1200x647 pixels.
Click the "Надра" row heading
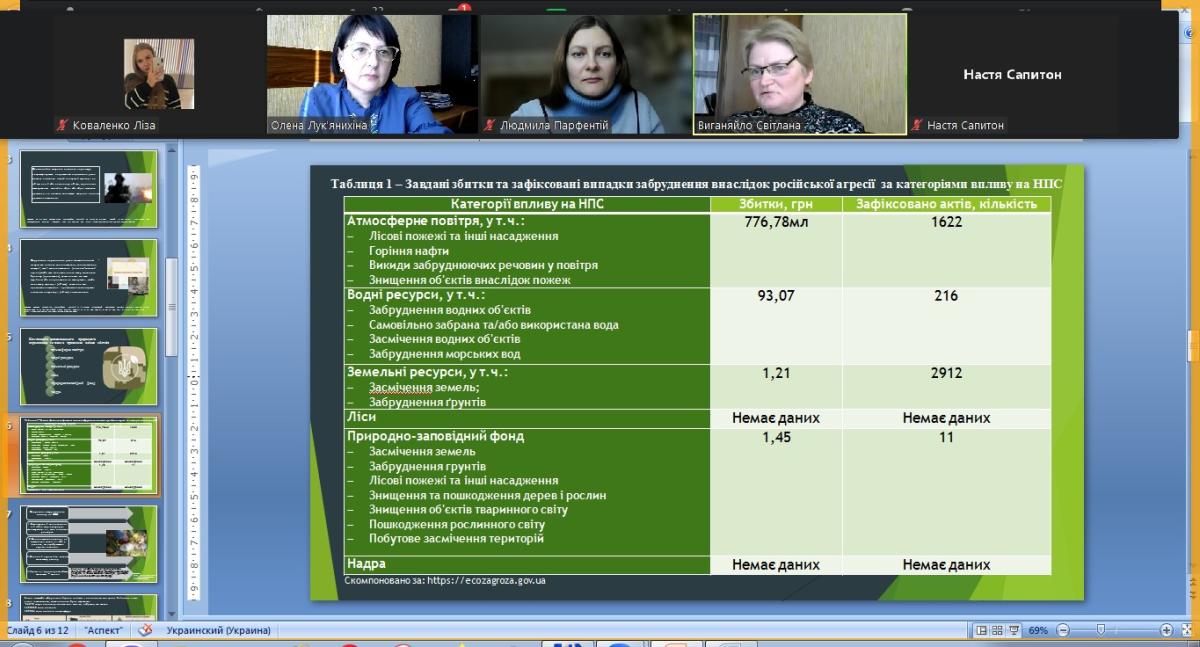[x=366, y=564]
